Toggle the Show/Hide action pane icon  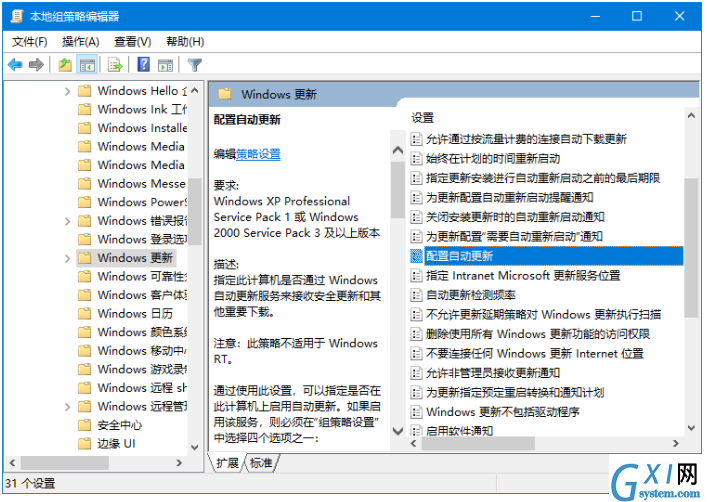coord(165,65)
